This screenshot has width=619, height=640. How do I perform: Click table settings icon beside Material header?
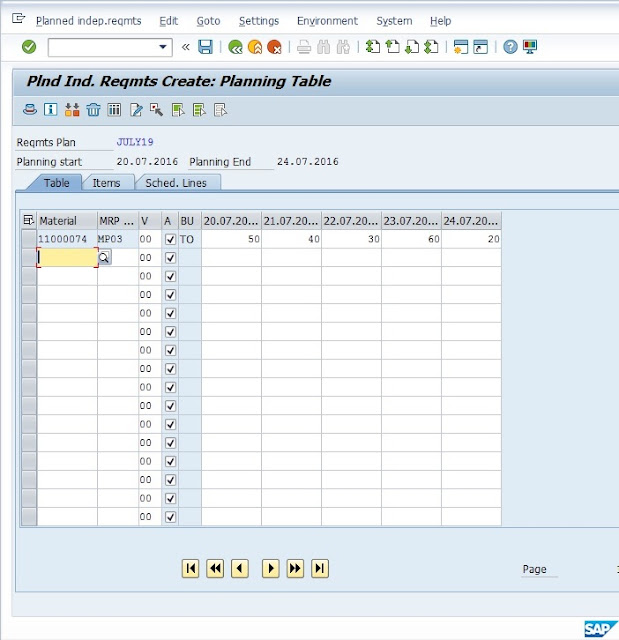pyautogui.click(x=29, y=220)
